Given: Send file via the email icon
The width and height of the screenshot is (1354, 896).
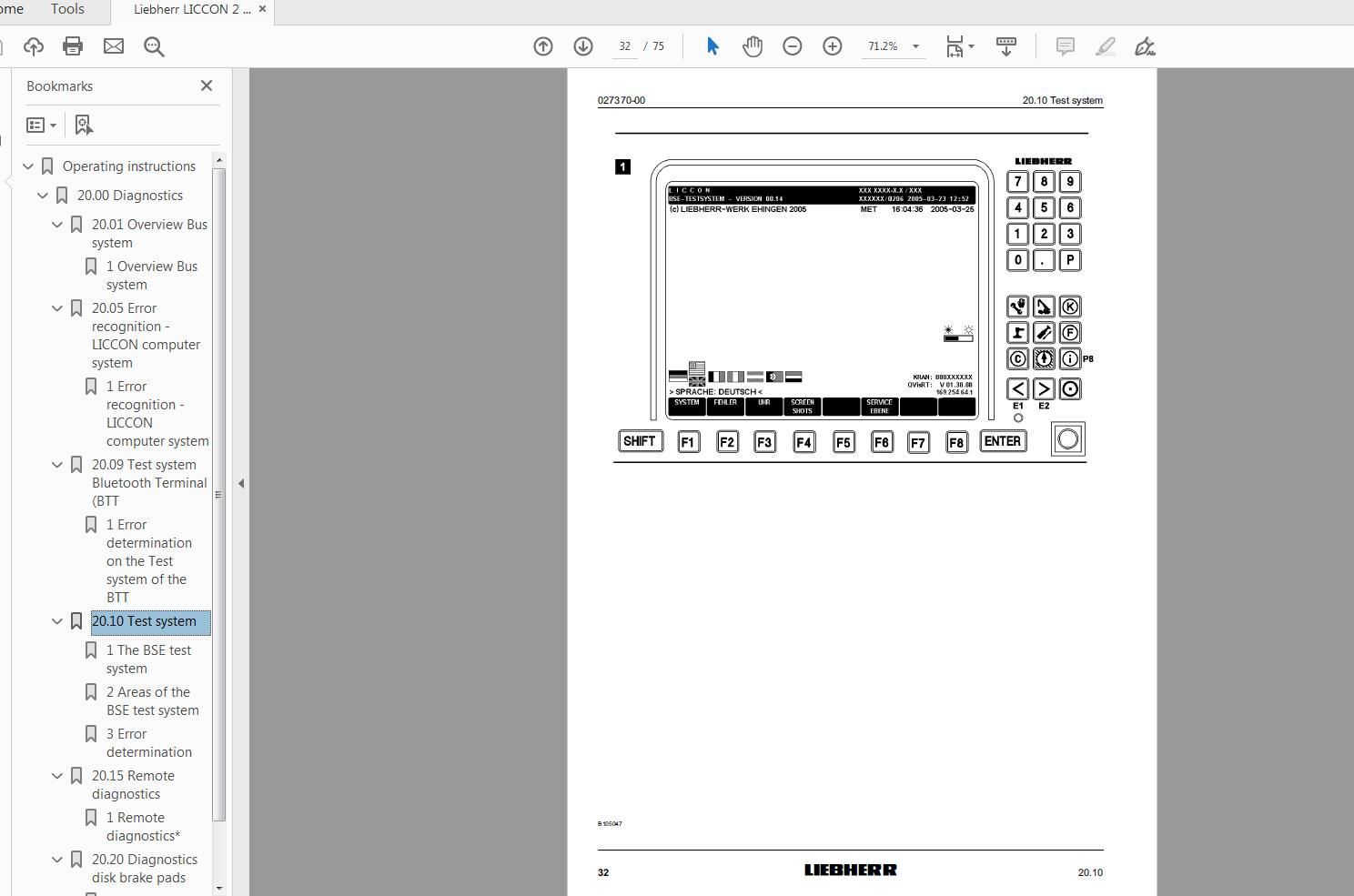Looking at the screenshot, I should coord(113,45).
